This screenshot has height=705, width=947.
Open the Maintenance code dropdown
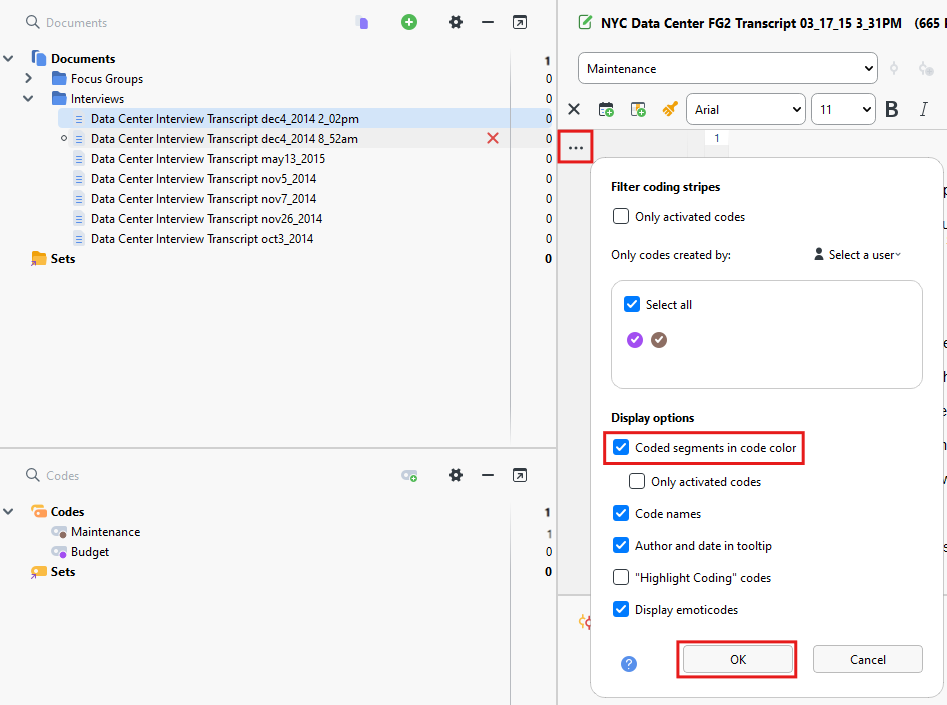pyautogui.click(x=728, y=68)
